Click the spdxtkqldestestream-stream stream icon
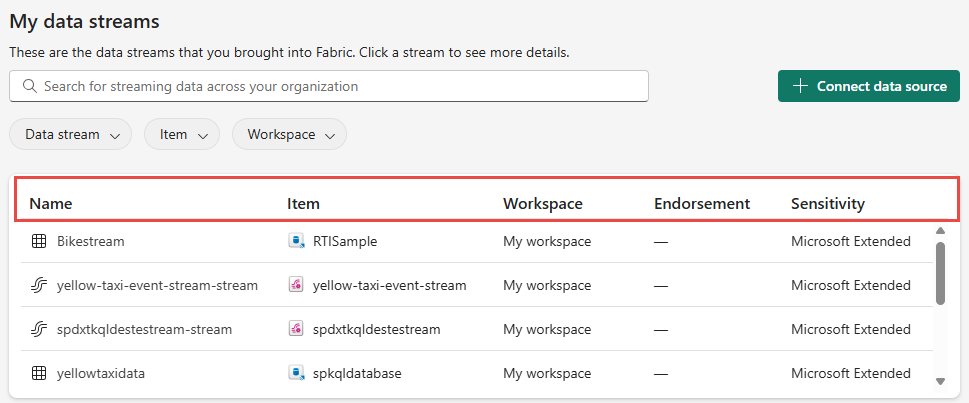 pyautogui.click(x=40, y=329)
